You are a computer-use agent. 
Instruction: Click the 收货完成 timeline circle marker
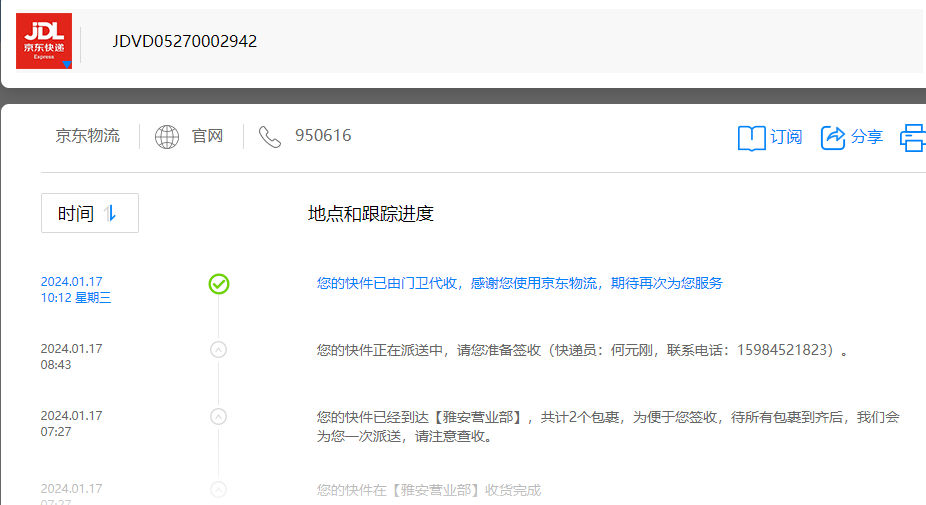coord(219,490)
